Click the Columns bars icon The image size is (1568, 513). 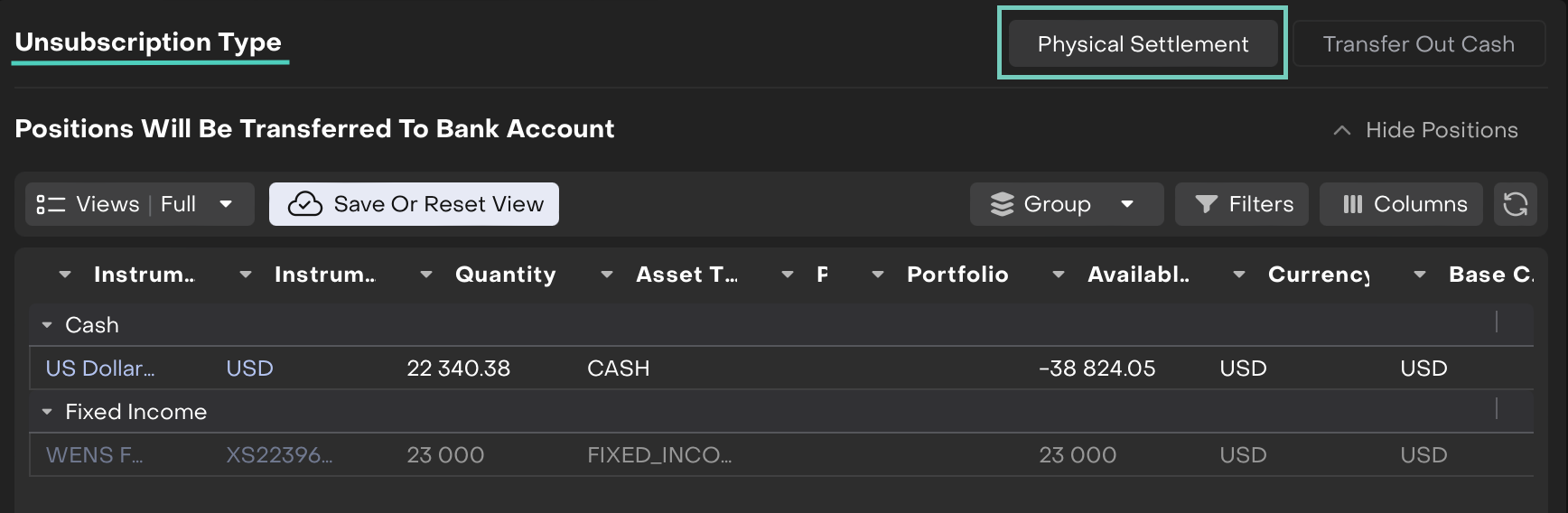[x=1352, y=204]
